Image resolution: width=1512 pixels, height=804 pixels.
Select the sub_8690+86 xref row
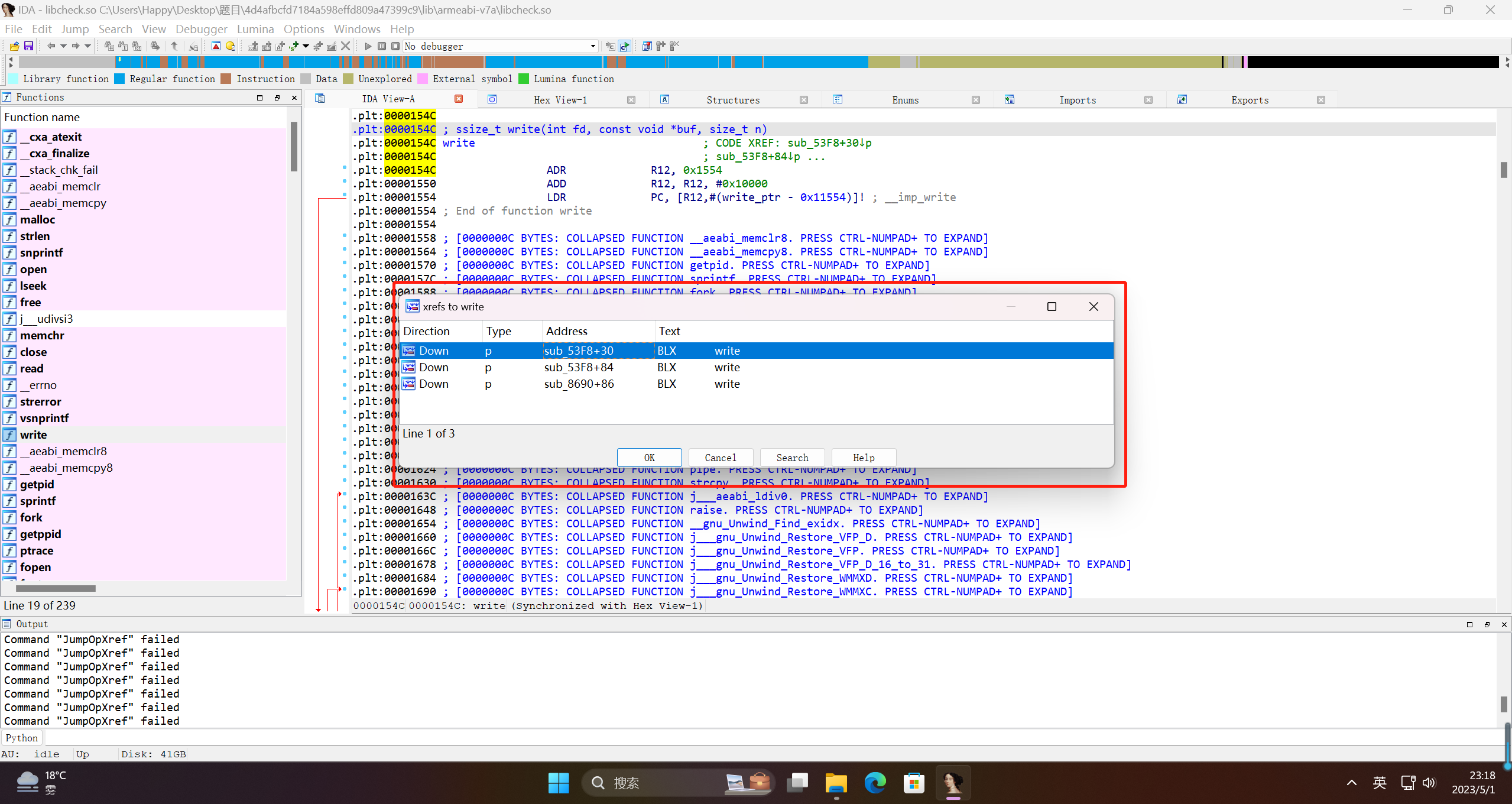(x=578, y=384)
